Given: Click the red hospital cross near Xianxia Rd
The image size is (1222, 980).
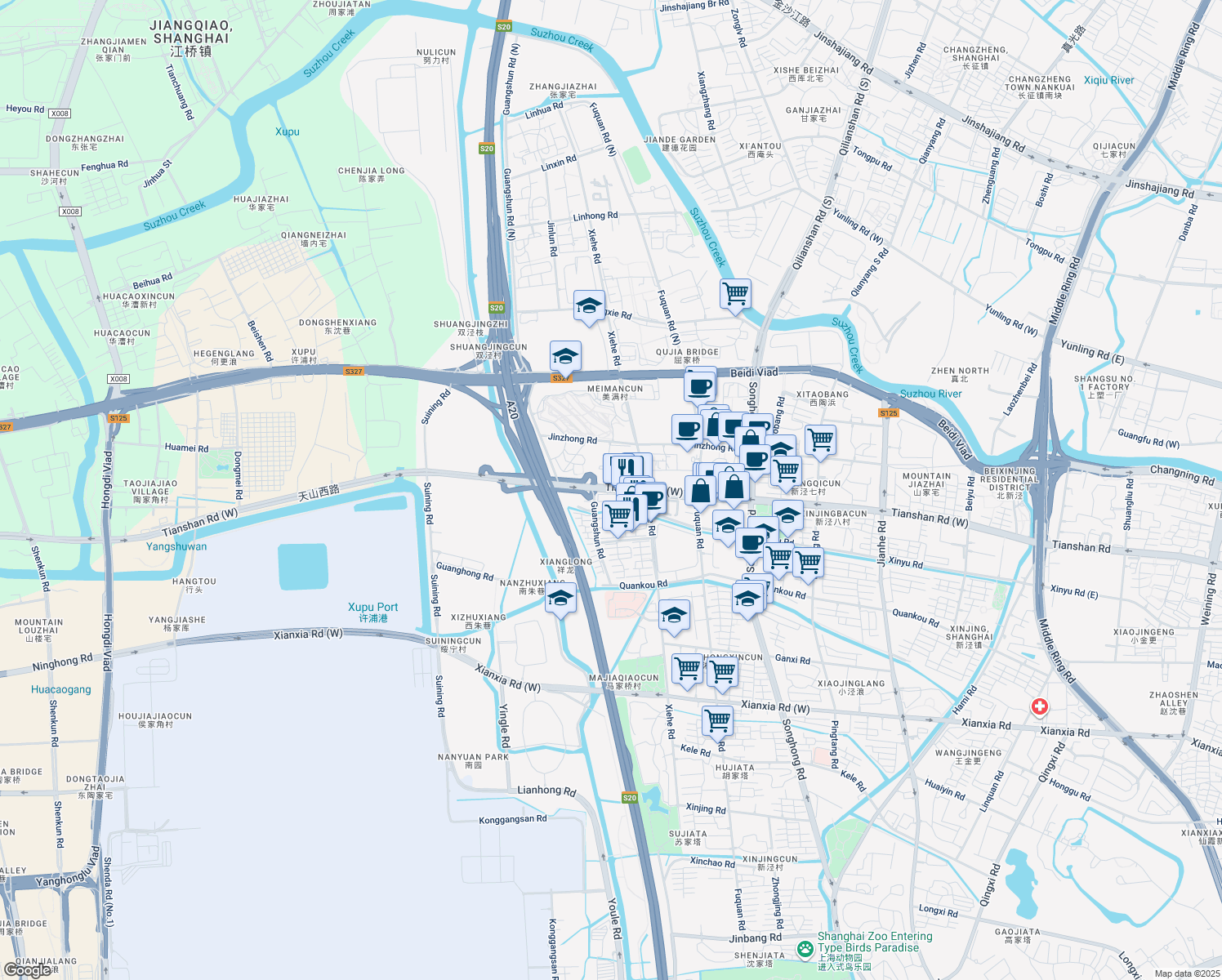Looking at the screenshot, I should click(1041, 707).
